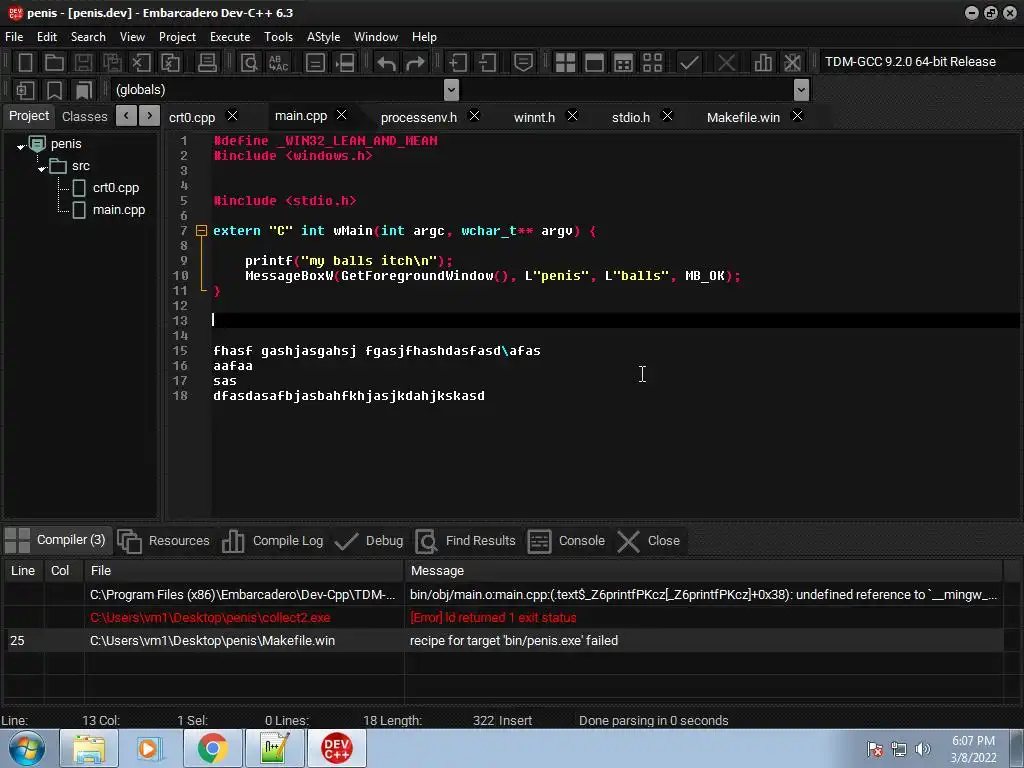Close the bottom compiler panel
The image size is (1024, 768).
point(649,541)
